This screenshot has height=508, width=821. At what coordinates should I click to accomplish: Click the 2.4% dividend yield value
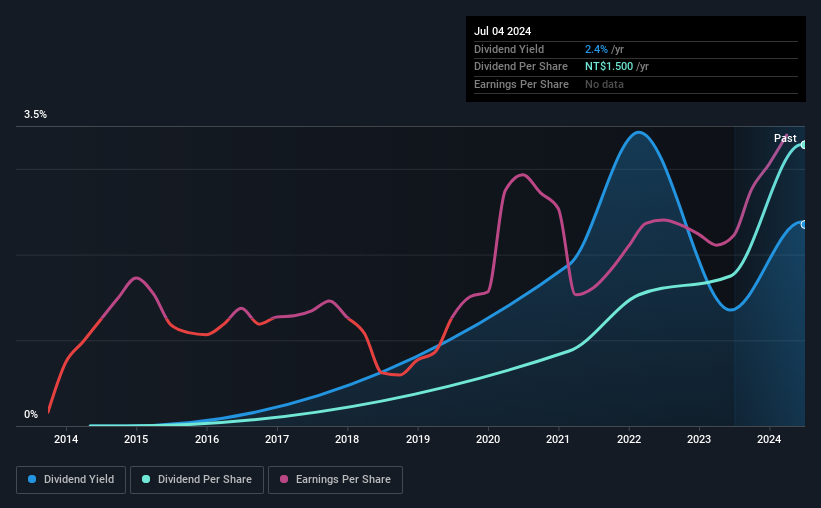click(596, 49)
